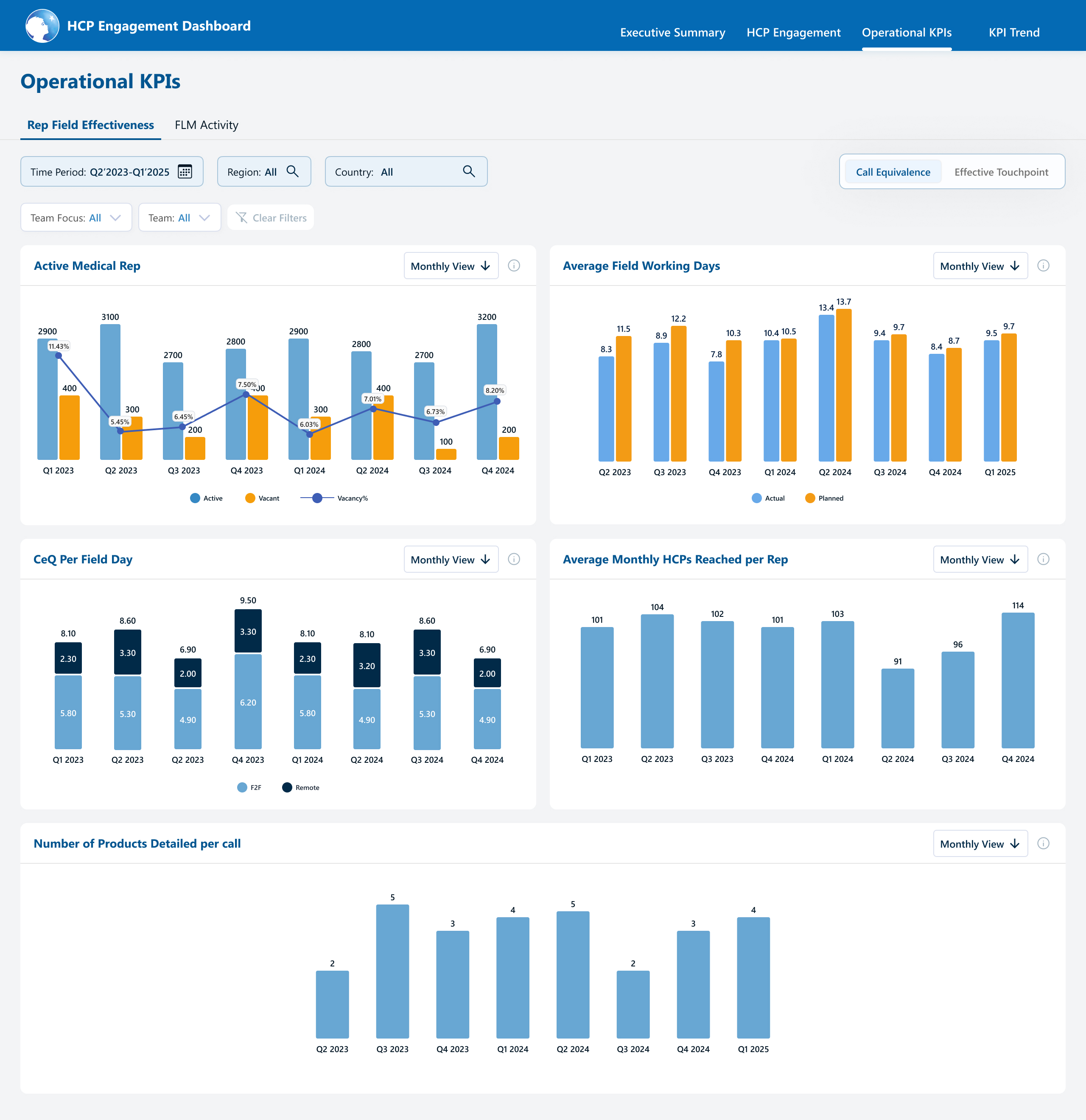Open the Time Period calendar icon
The image size is (1086, 1120).
(185, 171)
